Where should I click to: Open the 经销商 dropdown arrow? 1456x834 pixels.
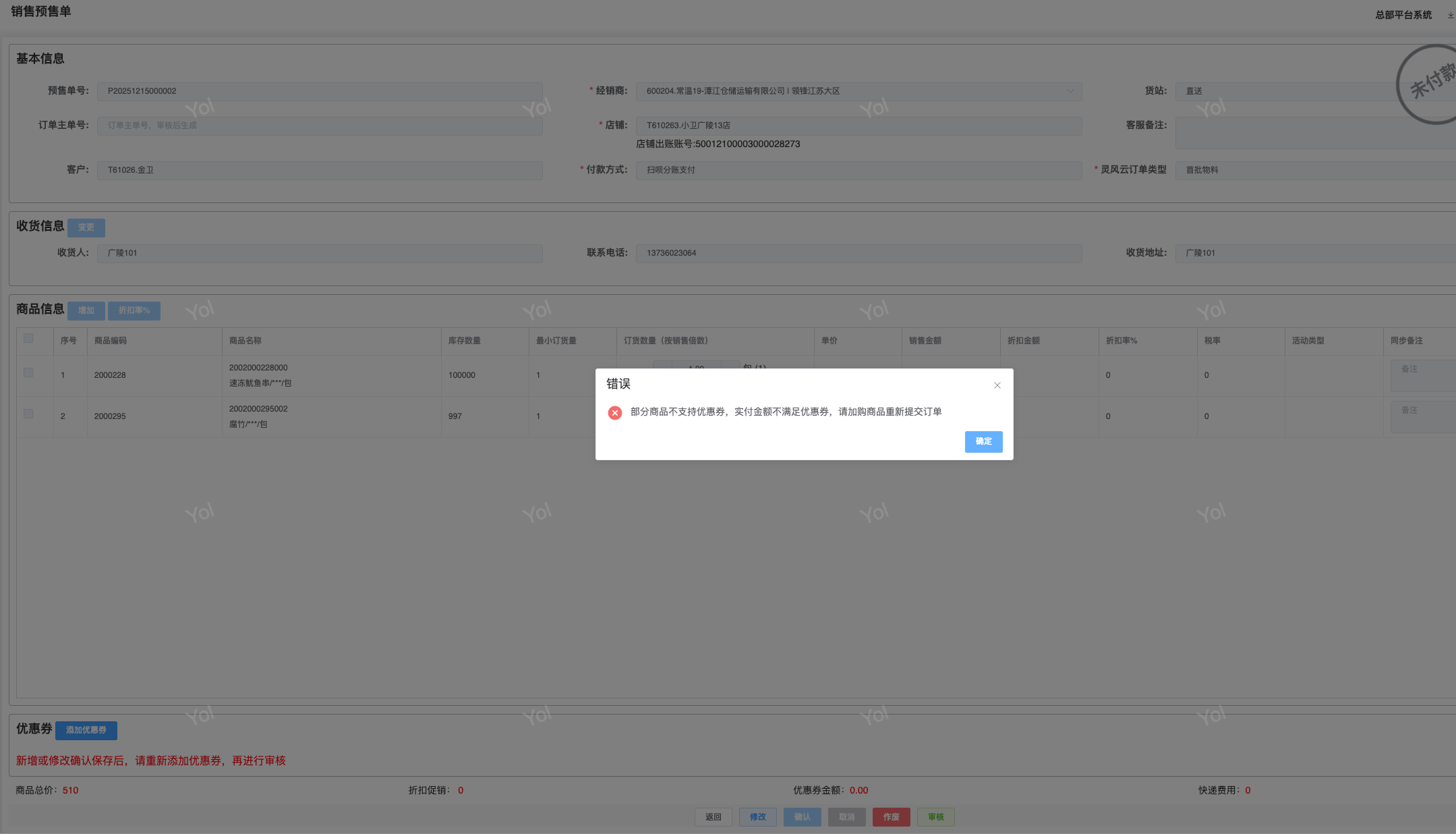(1070, 91)
